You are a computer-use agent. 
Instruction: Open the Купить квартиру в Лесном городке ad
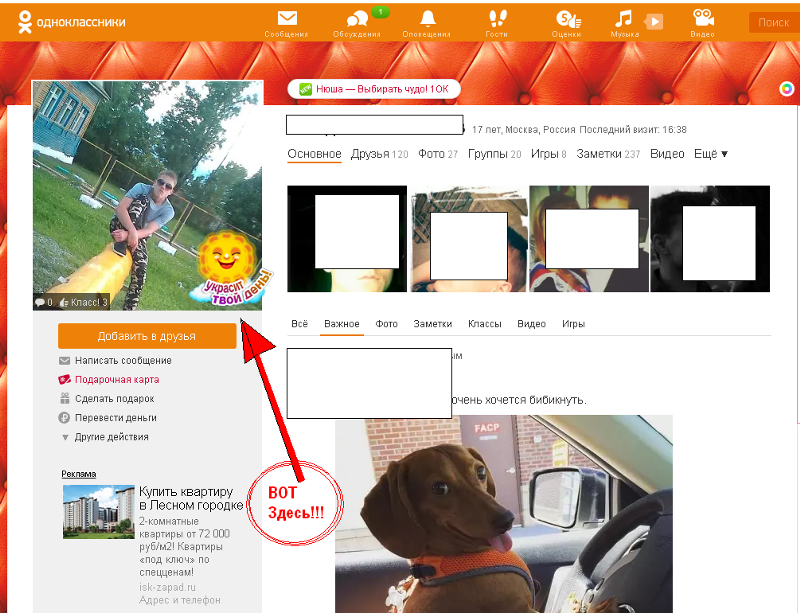191,498
